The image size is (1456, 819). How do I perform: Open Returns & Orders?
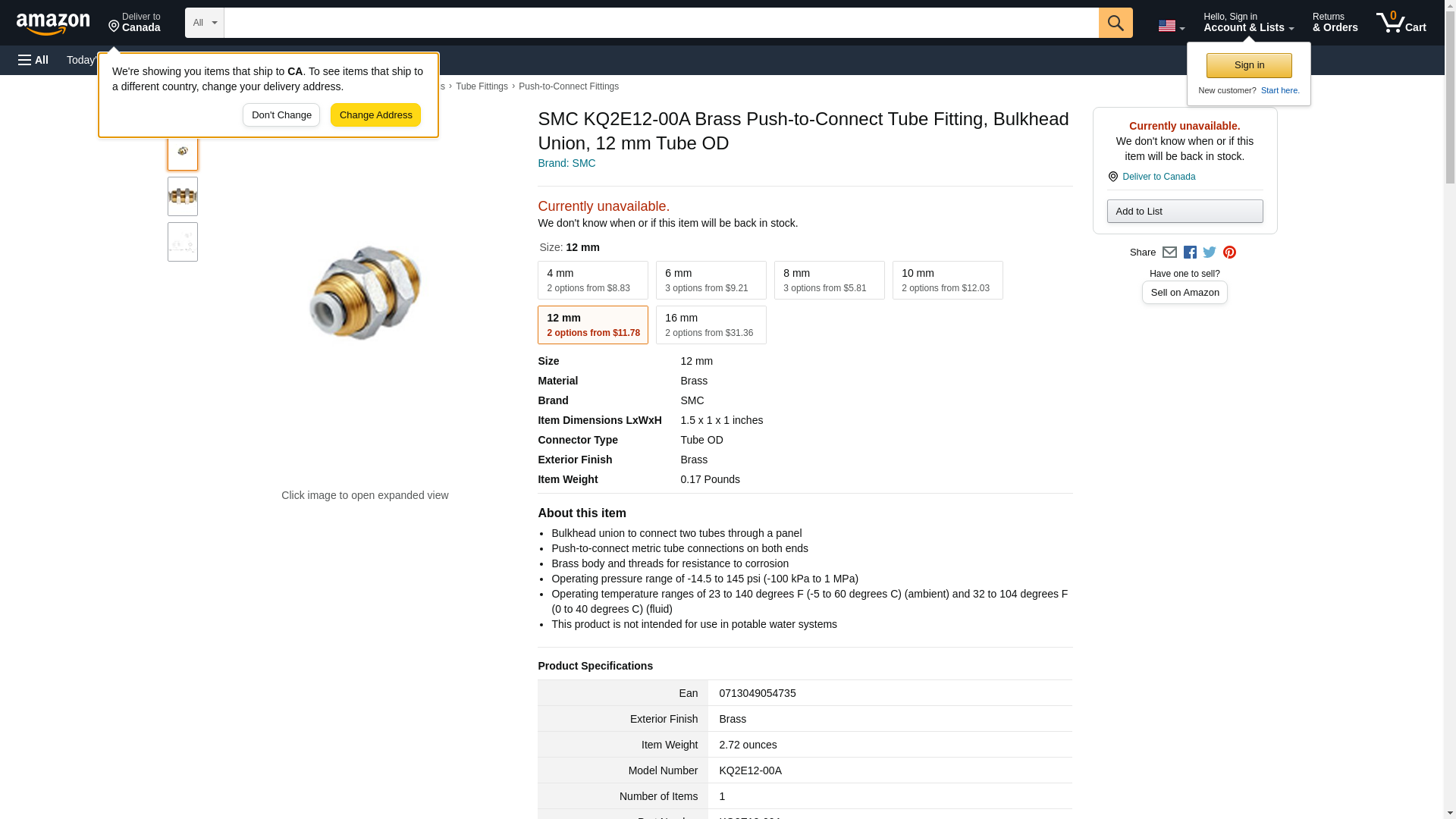point(1335,23)
